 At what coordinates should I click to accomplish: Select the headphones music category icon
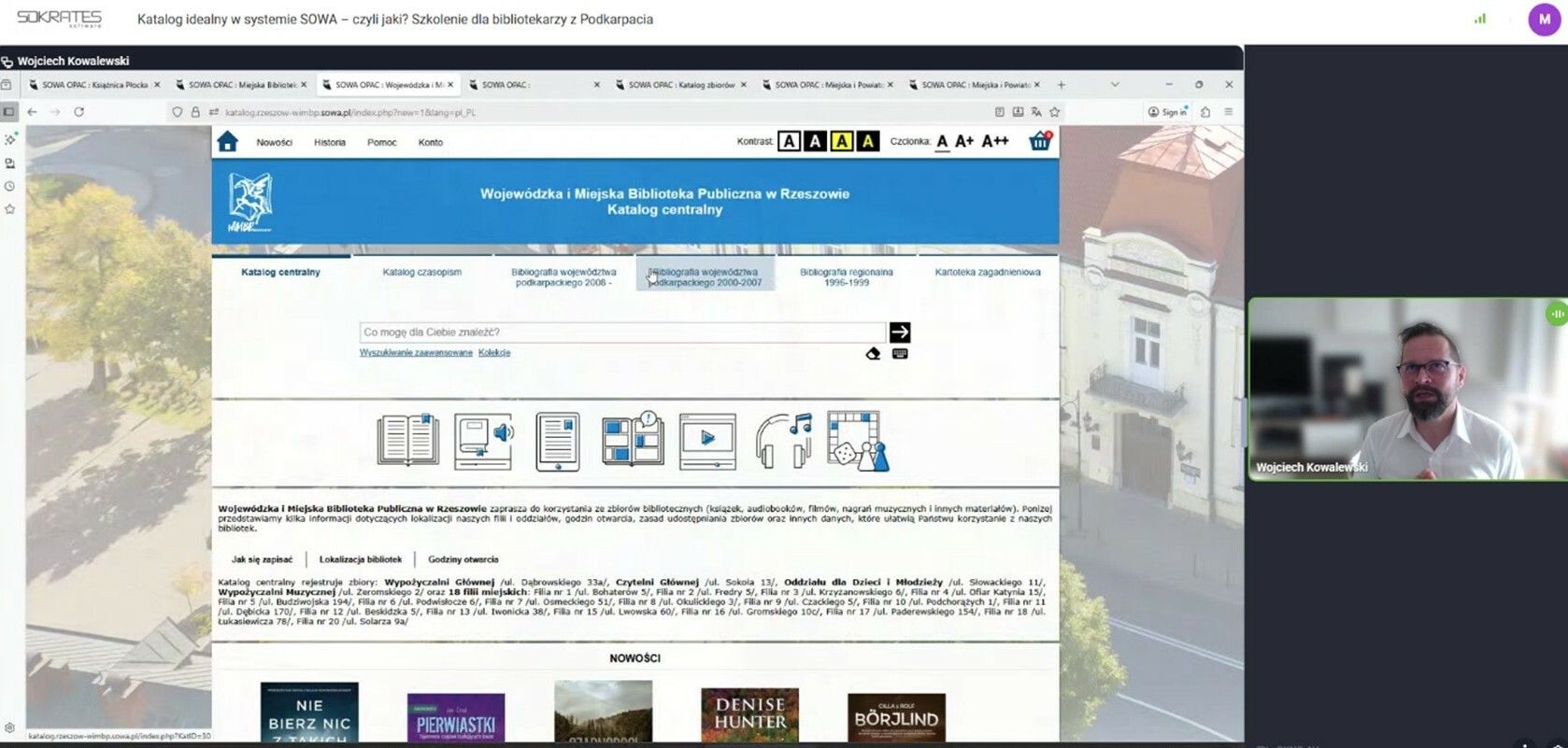783,440
